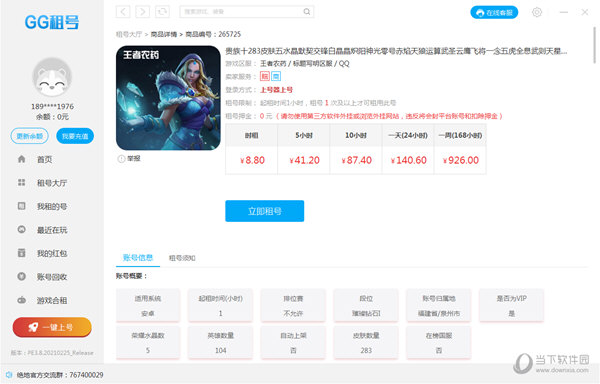
Task: Open the 游戏合租 sidebar gamepad icon
Action: click(21, 300)
